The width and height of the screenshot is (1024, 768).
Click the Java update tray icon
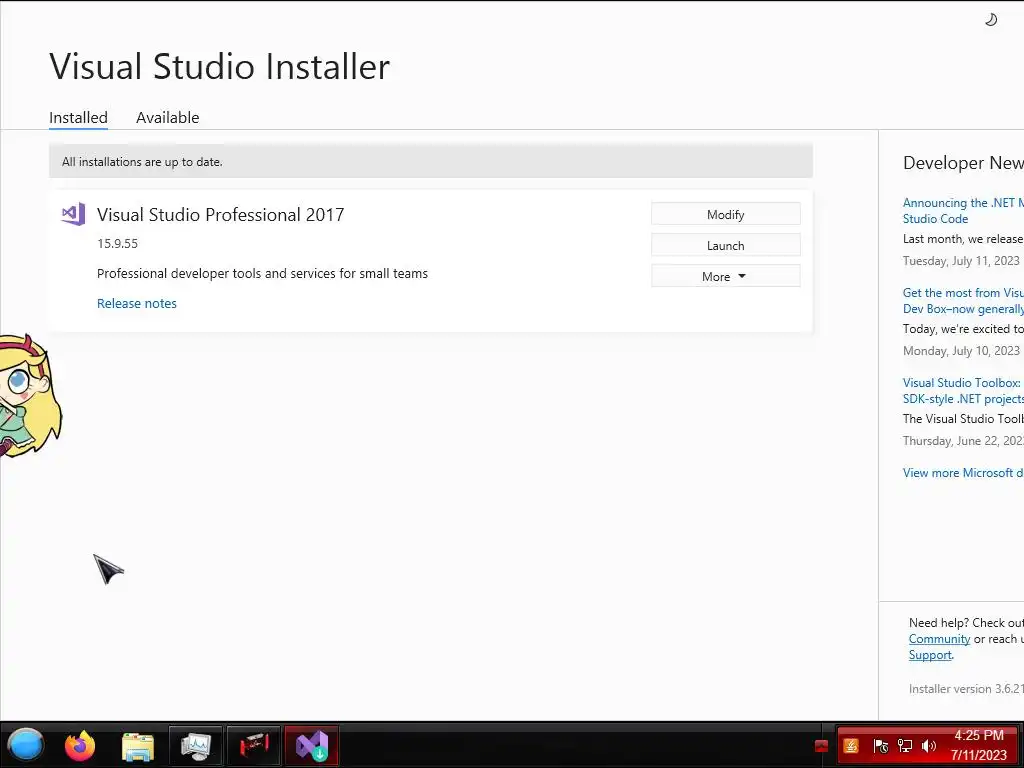coord(851,746)
